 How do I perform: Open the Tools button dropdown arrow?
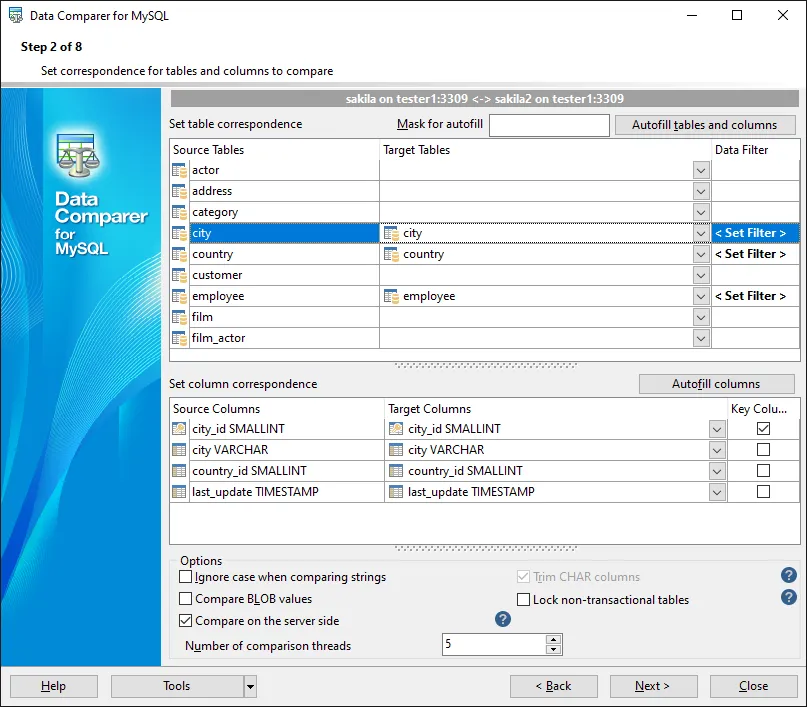pyautogui.click(x=250, y=686)
